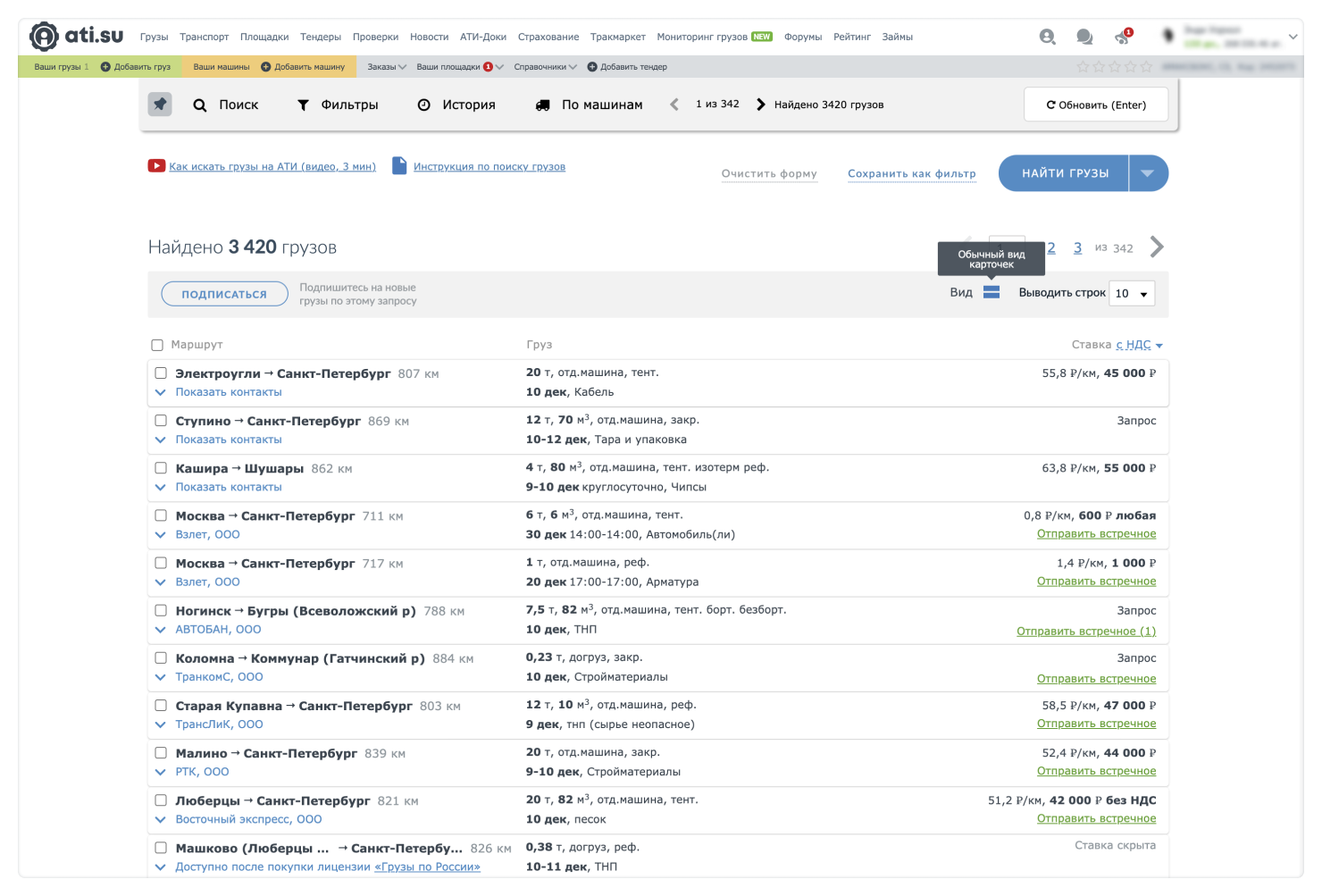Expand the arrow beside Найти грузы button
Viewport: 1322px width, 896px height.
point(1149,173)
